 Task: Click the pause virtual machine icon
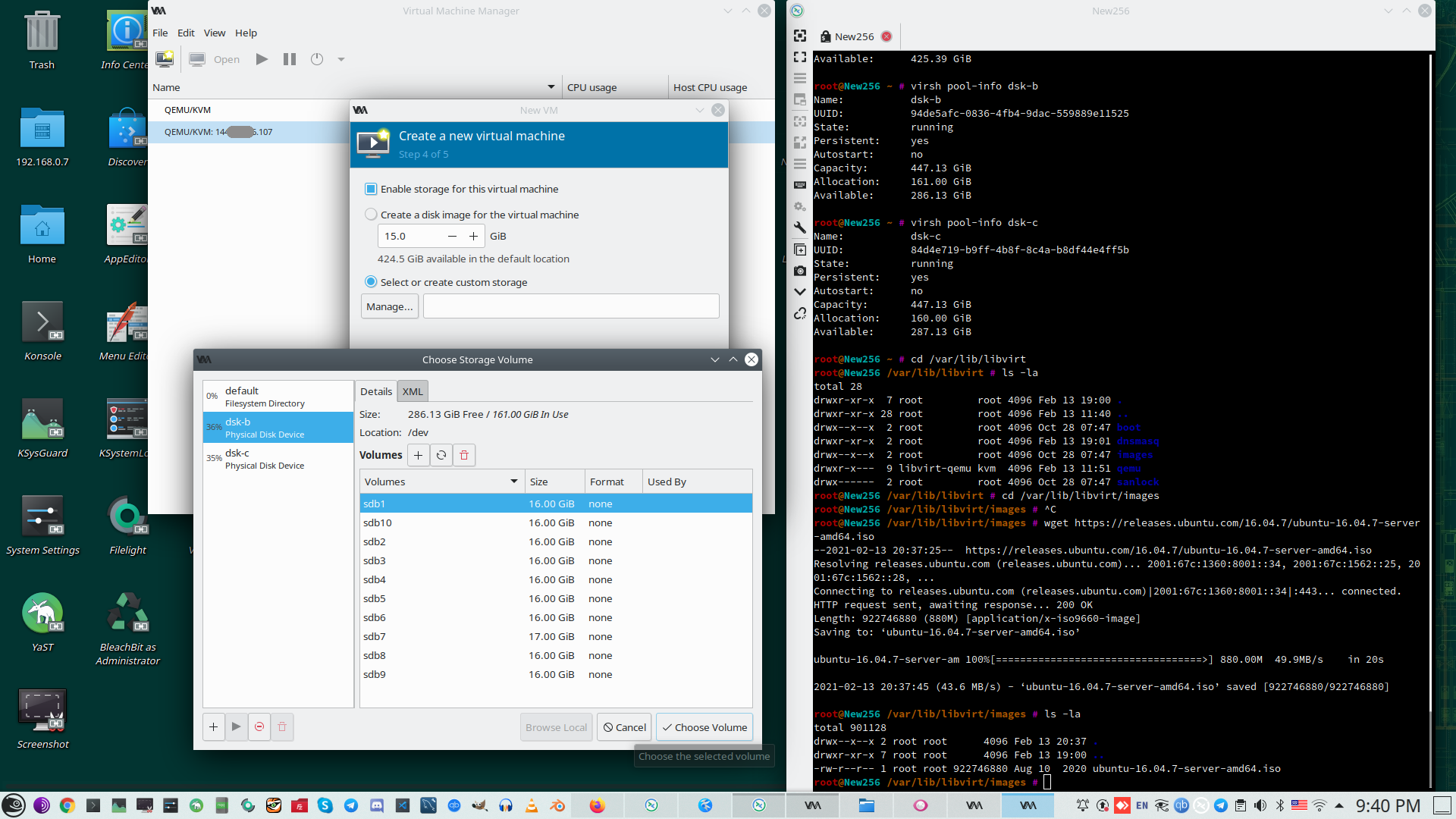click(290, 59)
